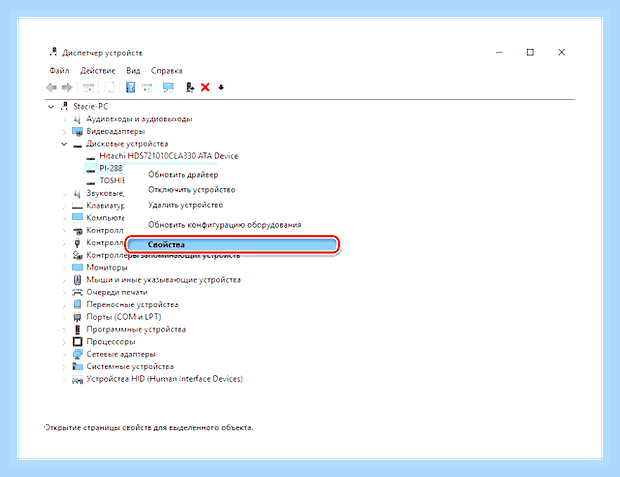This screenshot has width=620, height=477.
Task: Click the Hitachi disk drive icon
Action: click(x=91, y=157)
